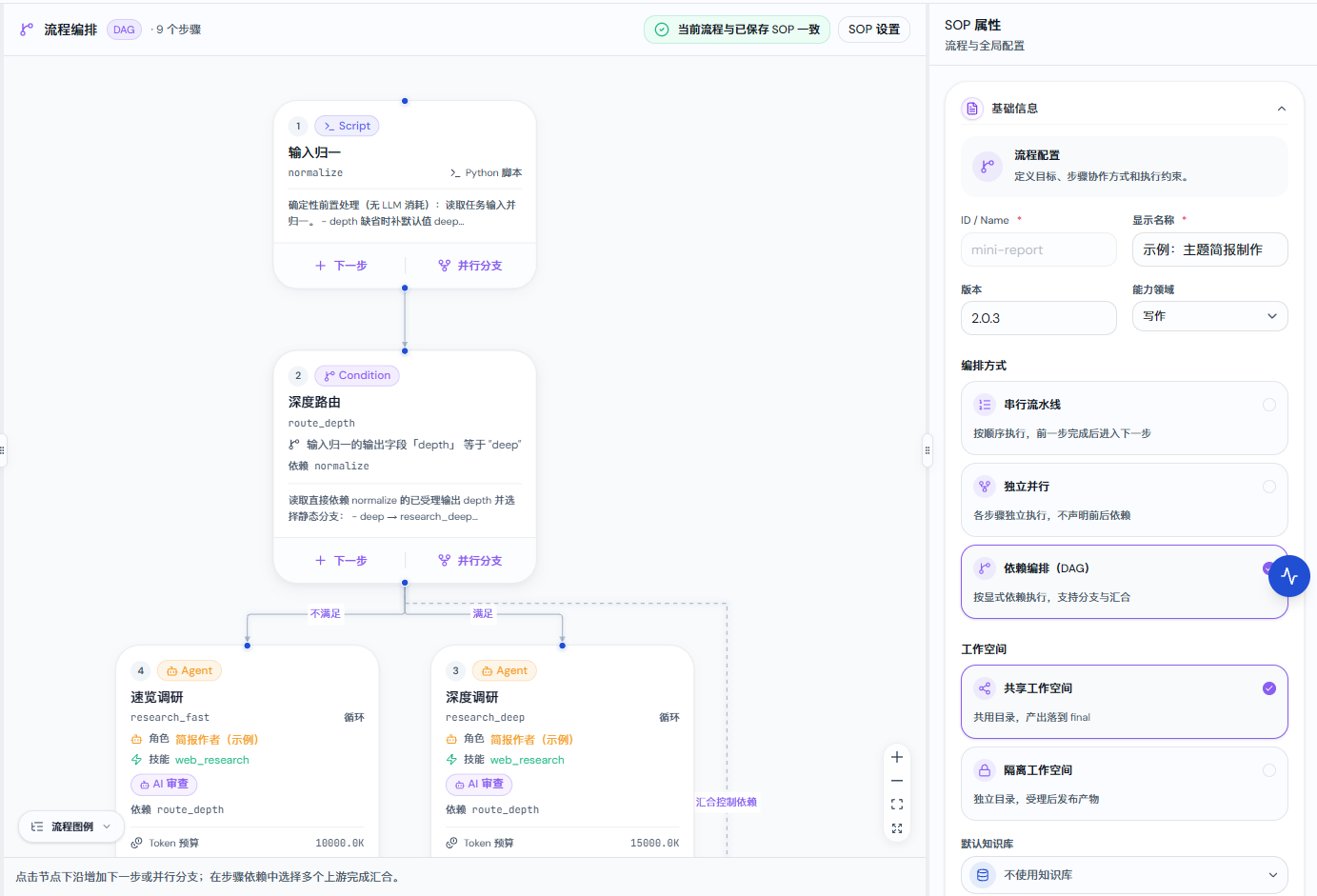
Task: Open role 简报作者（示例） on 深度调研 node
Action: (532, 739)
